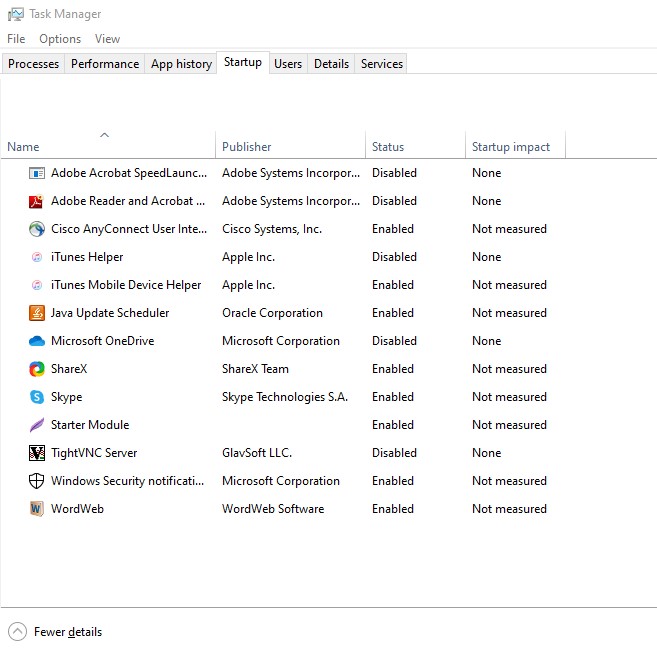Screen dimensions: 657x656
Task: Select the Starter Module entry name
Action: pos(90,425)
